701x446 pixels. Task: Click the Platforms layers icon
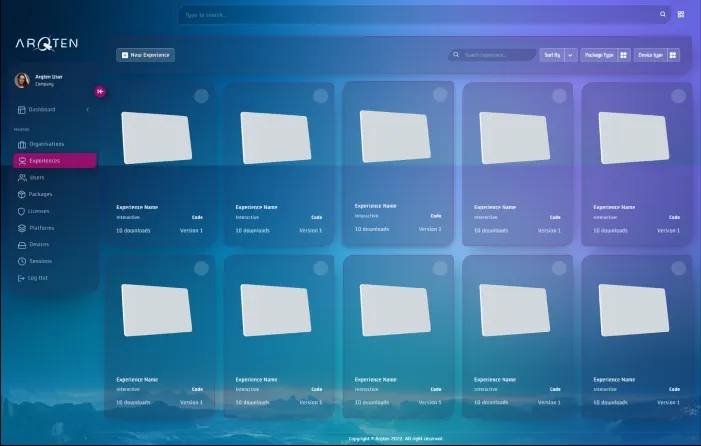(22, 228)
